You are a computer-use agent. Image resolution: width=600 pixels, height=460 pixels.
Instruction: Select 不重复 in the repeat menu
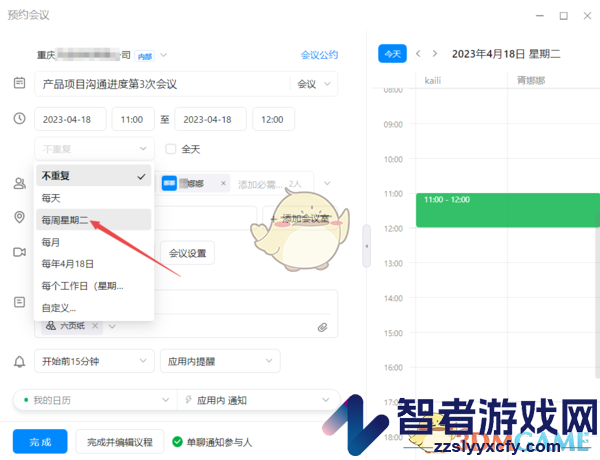point(93,176)
